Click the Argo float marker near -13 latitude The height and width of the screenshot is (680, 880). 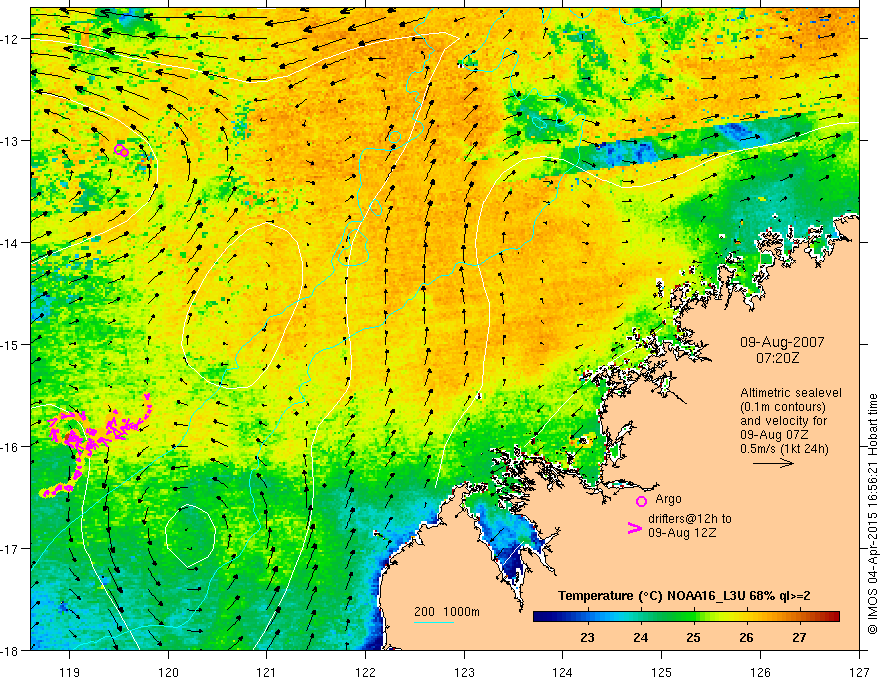(121, 150)
